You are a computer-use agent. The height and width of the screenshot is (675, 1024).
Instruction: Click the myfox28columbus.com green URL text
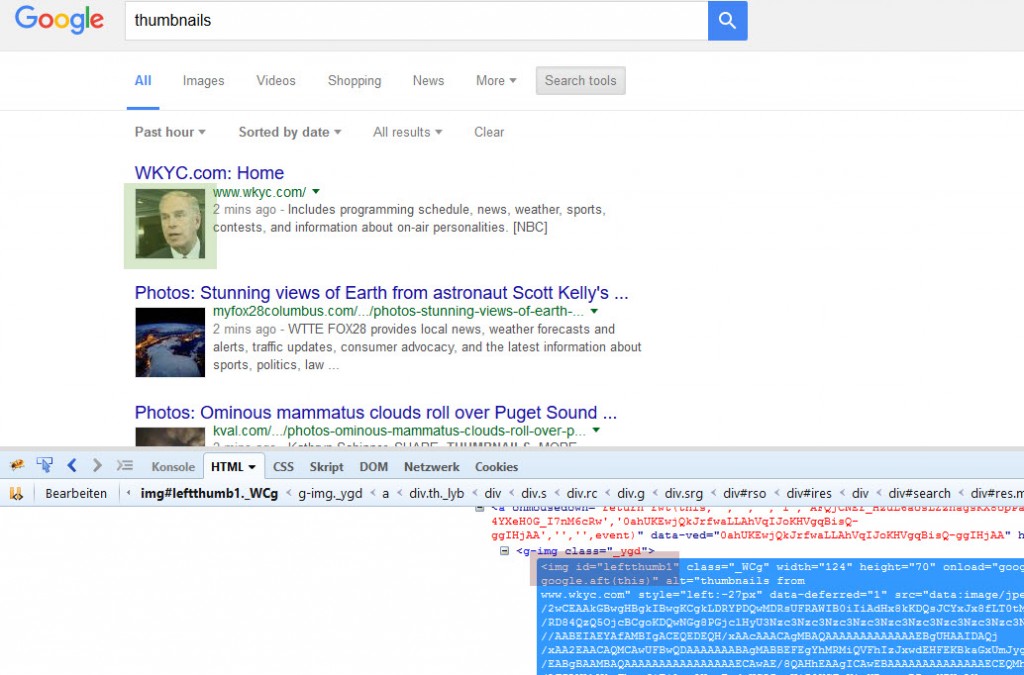[x=398, y=311]
